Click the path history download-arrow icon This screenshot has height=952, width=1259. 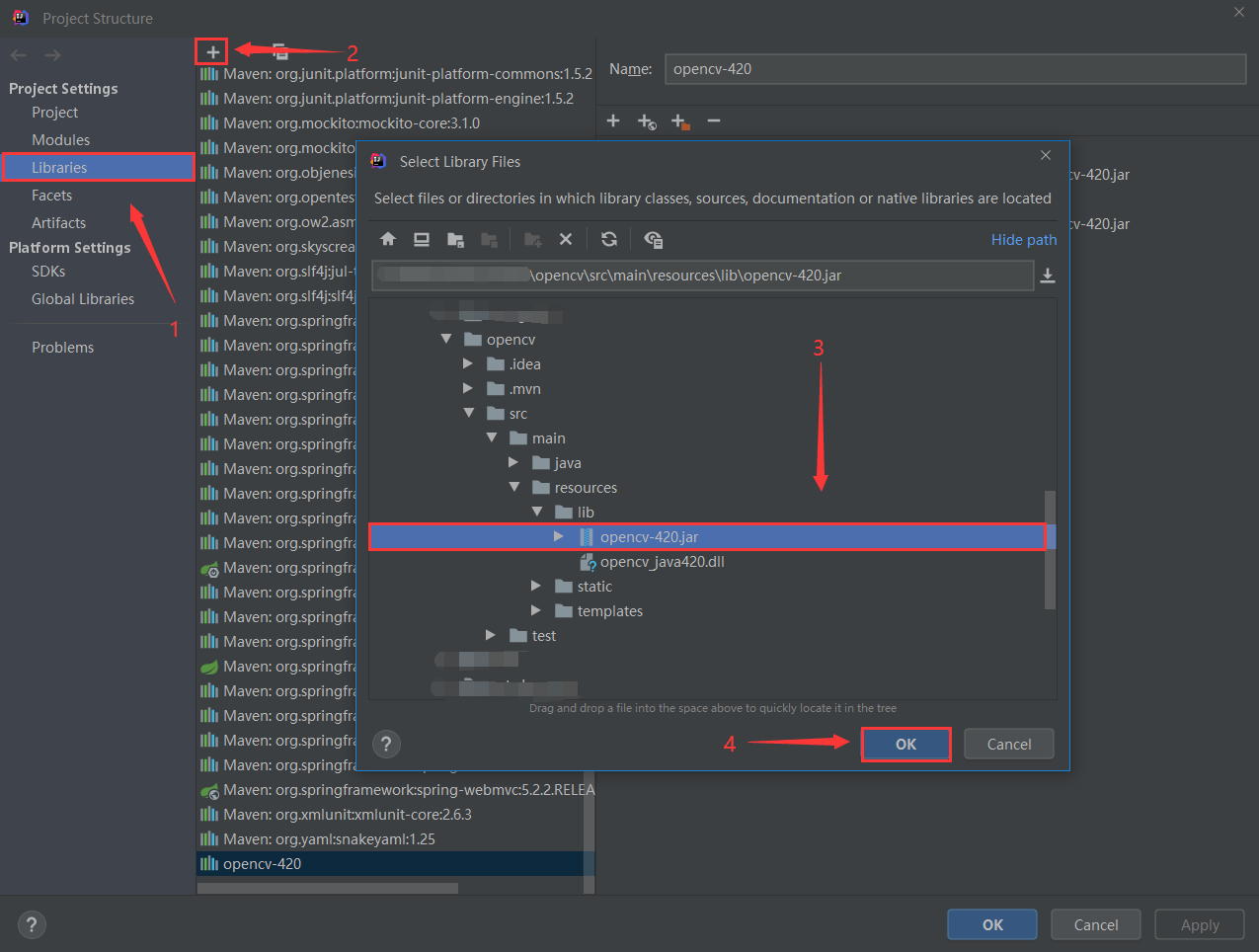(x=1048, y=276)
